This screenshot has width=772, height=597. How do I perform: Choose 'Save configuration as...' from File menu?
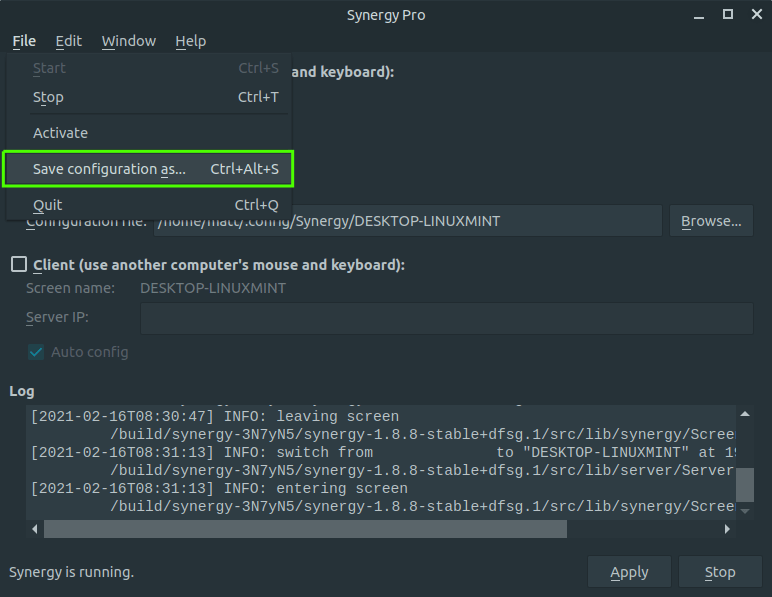click(148, 169)
